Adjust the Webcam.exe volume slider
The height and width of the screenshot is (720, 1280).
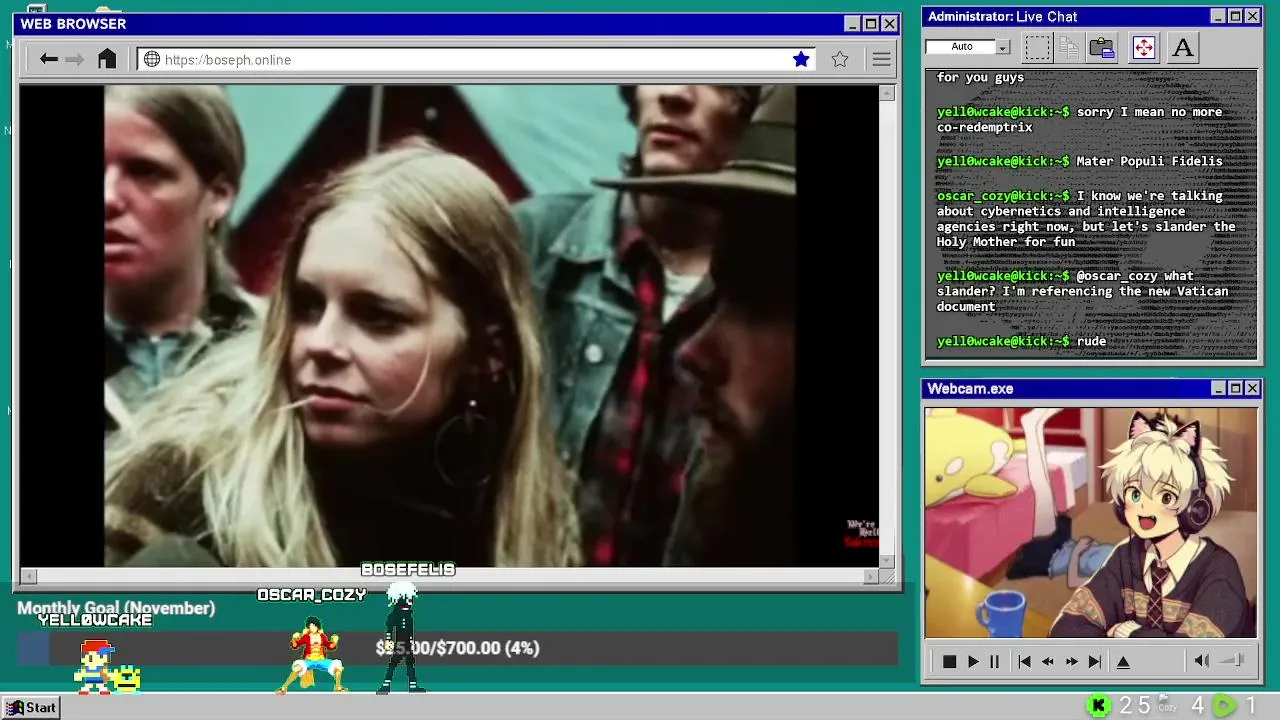tap(1233, 661)
